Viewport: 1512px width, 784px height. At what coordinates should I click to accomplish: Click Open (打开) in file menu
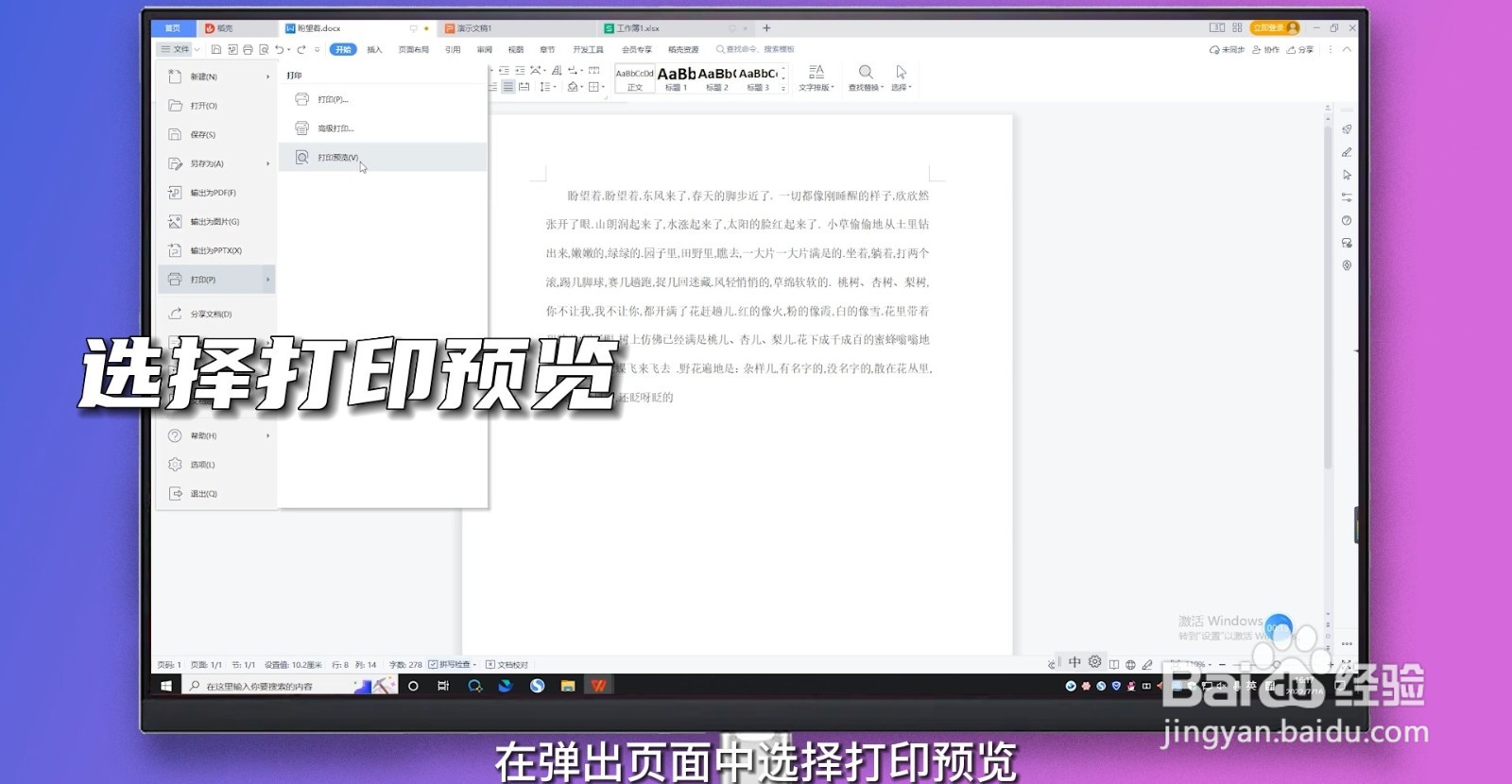216,106
